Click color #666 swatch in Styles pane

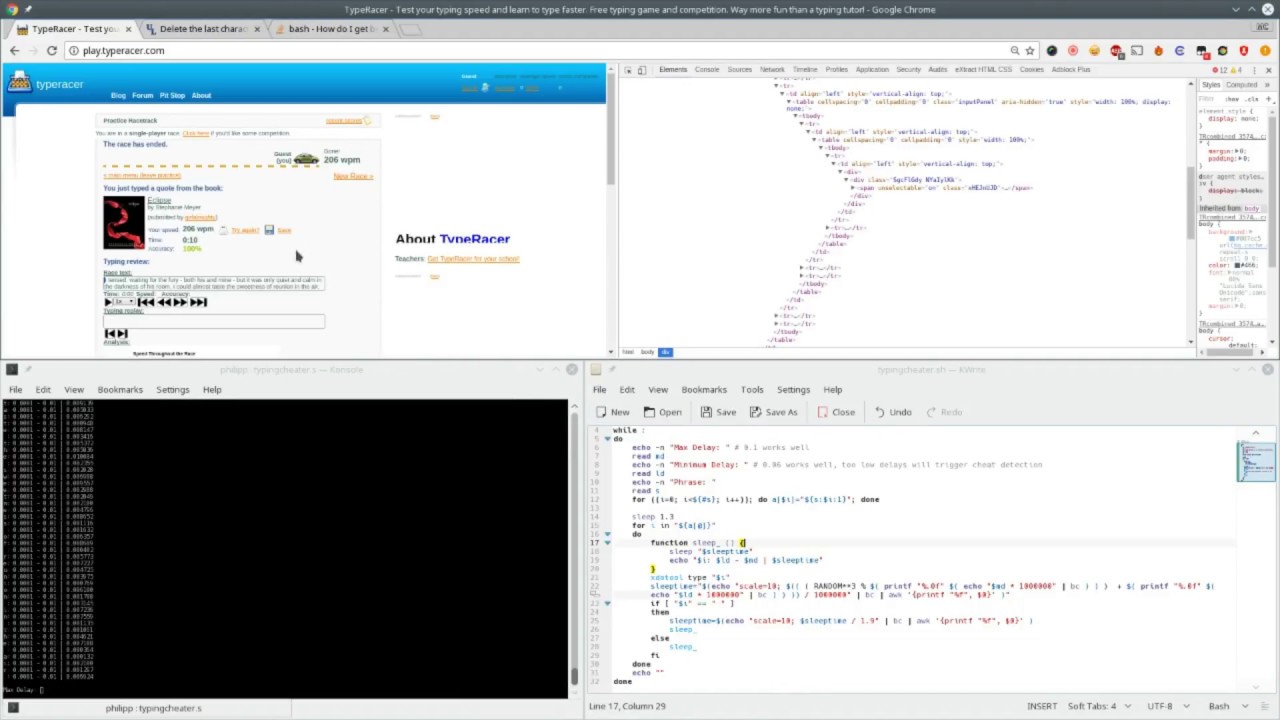(1238, 265)
